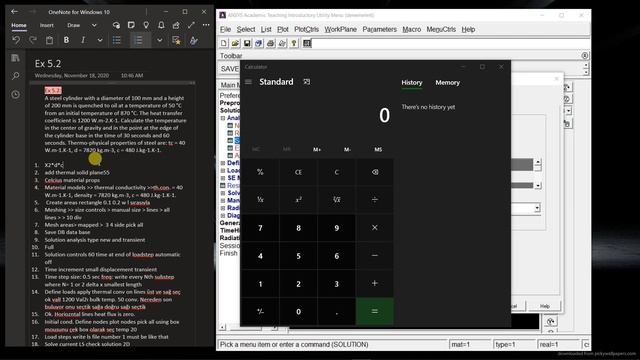
Task: Open recent notes clock icon in OneNote
Action: pos(16,94)
